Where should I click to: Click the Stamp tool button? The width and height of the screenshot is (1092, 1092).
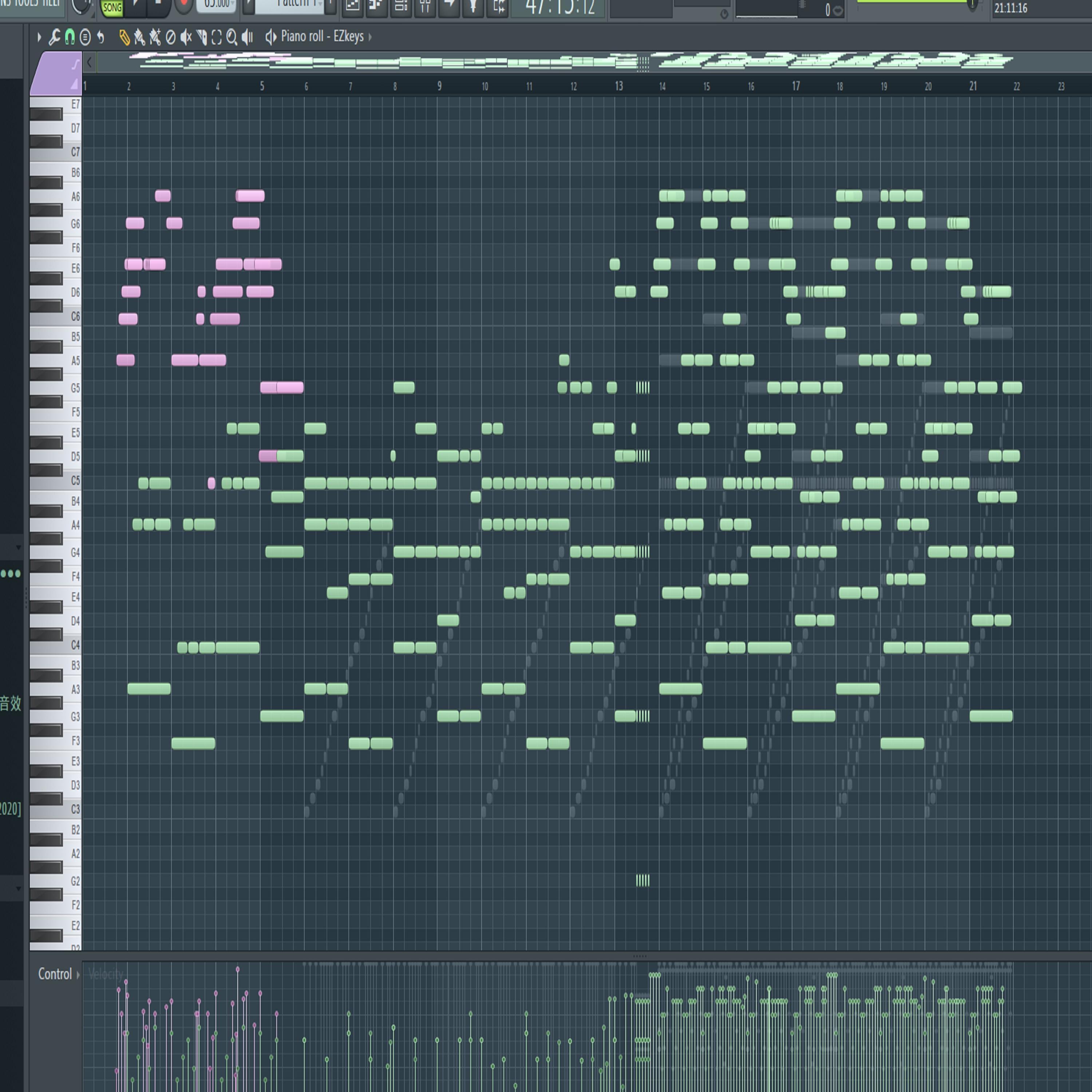coord(85,38)
